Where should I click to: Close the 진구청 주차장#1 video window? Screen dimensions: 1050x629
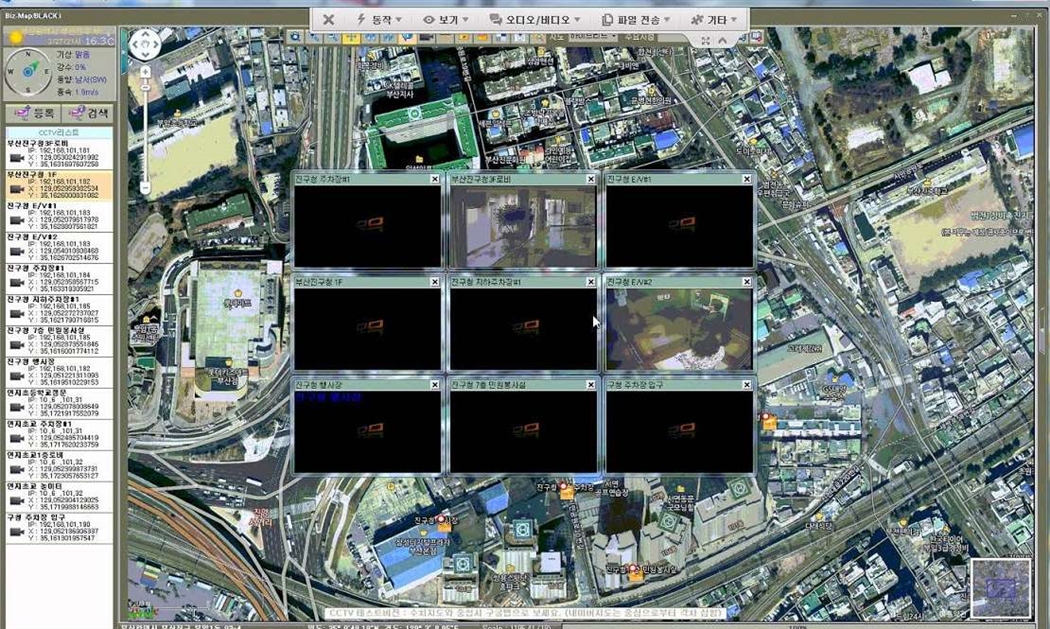(435, 179)
